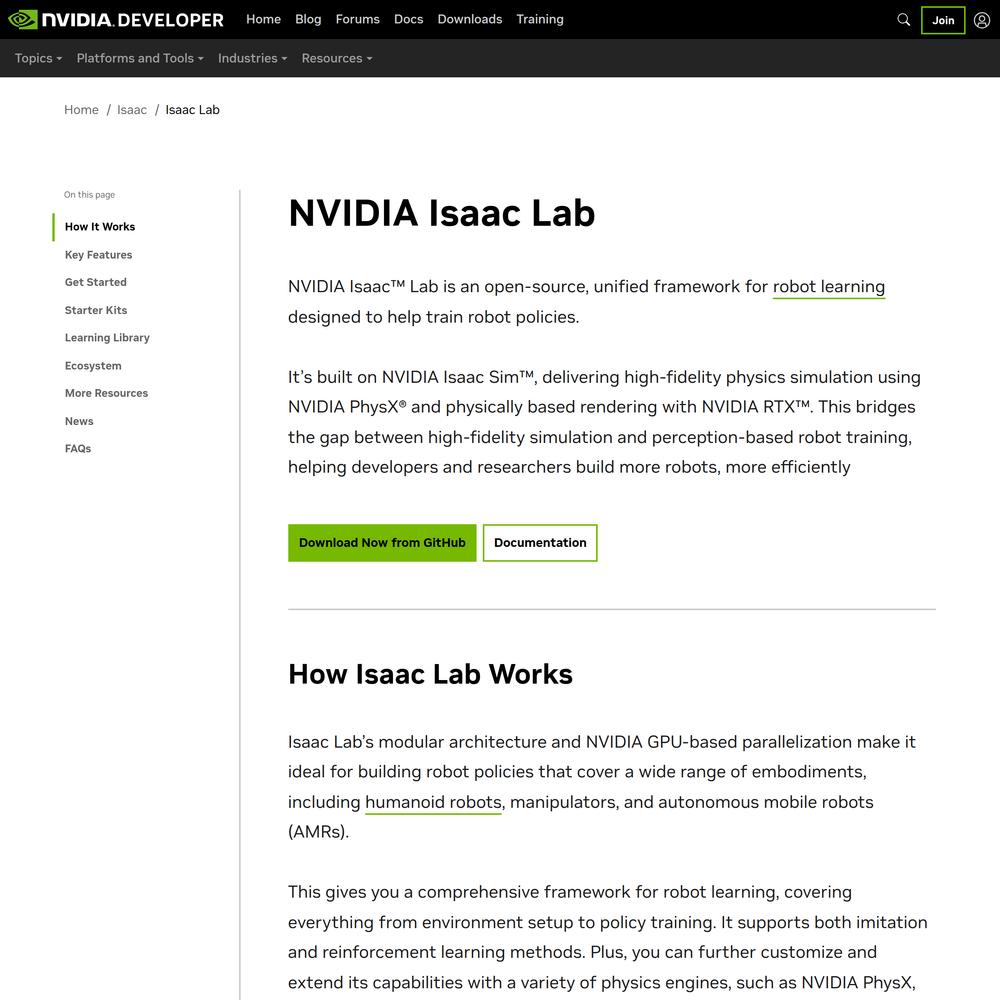The image size is (1000, 1000).
Task: Open the Documentation button
Action: pos(540,543)
